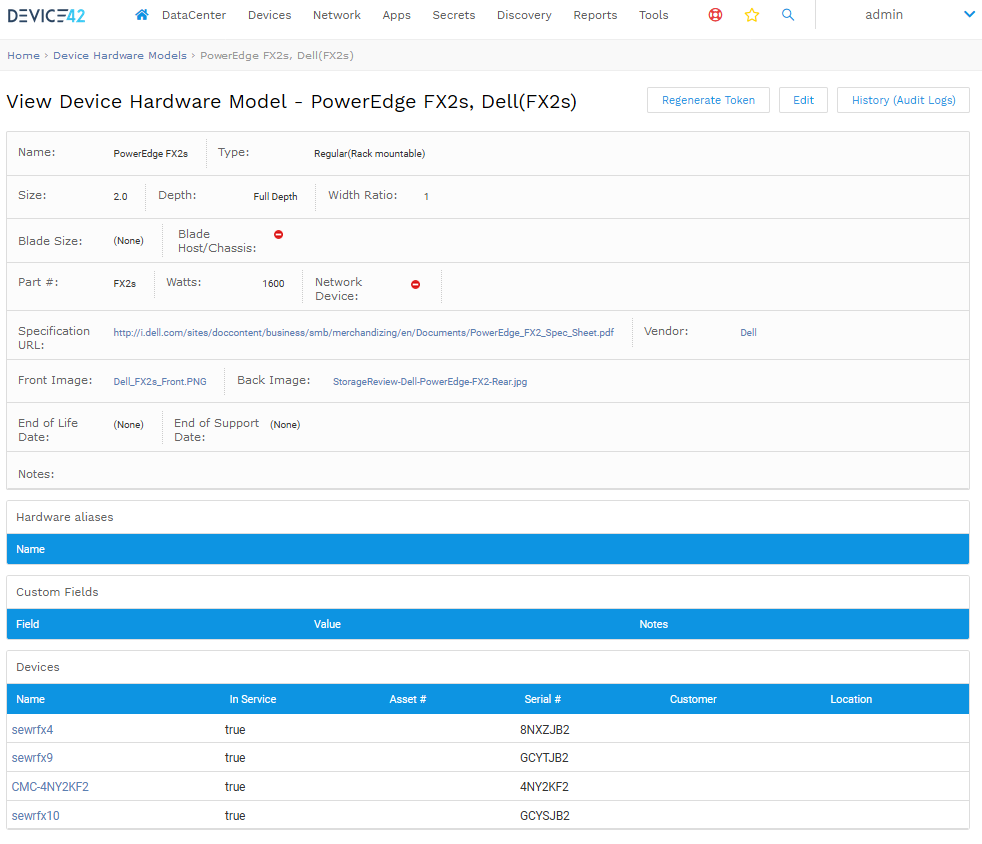This screenshot has width=982, height=844.
Task: Sort devices by Serial # column header
Action: coord(542,699)
